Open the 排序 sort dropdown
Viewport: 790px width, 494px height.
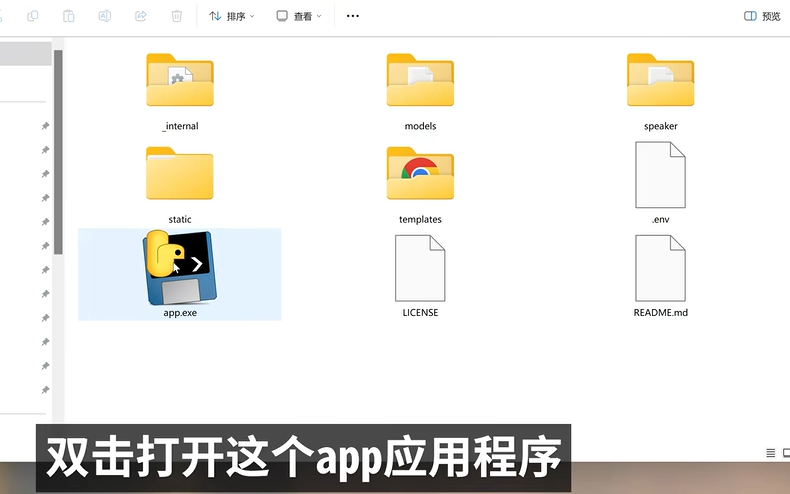pos(232,16)
